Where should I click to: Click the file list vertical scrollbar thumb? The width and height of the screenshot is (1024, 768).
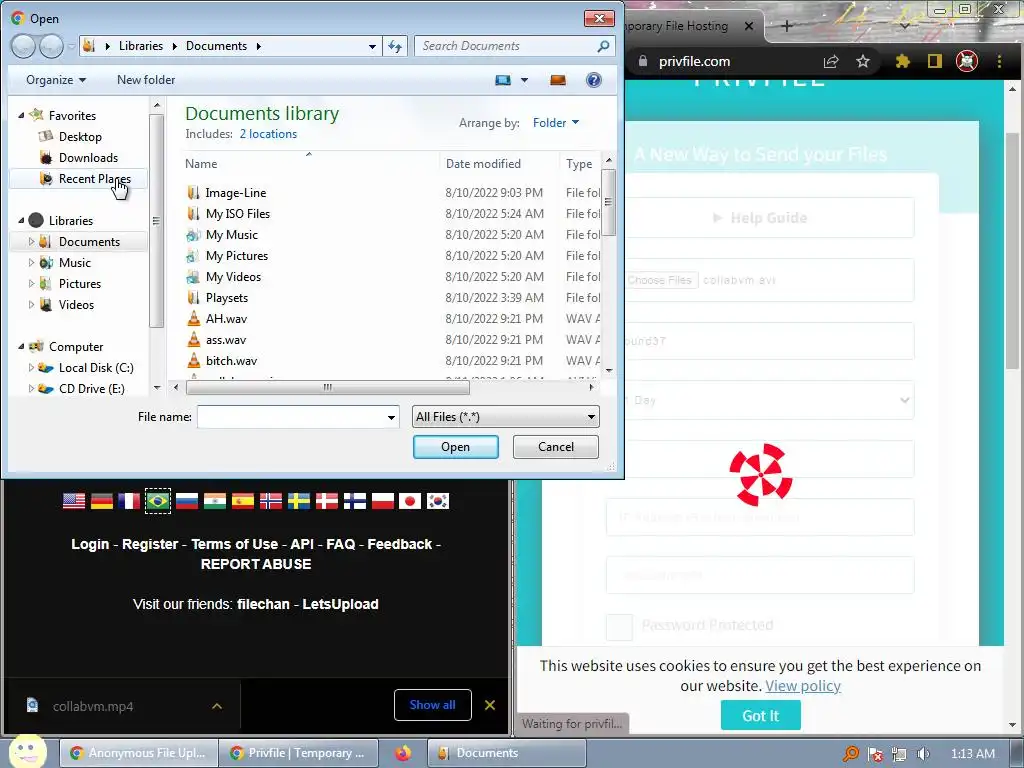pos(609,202)
